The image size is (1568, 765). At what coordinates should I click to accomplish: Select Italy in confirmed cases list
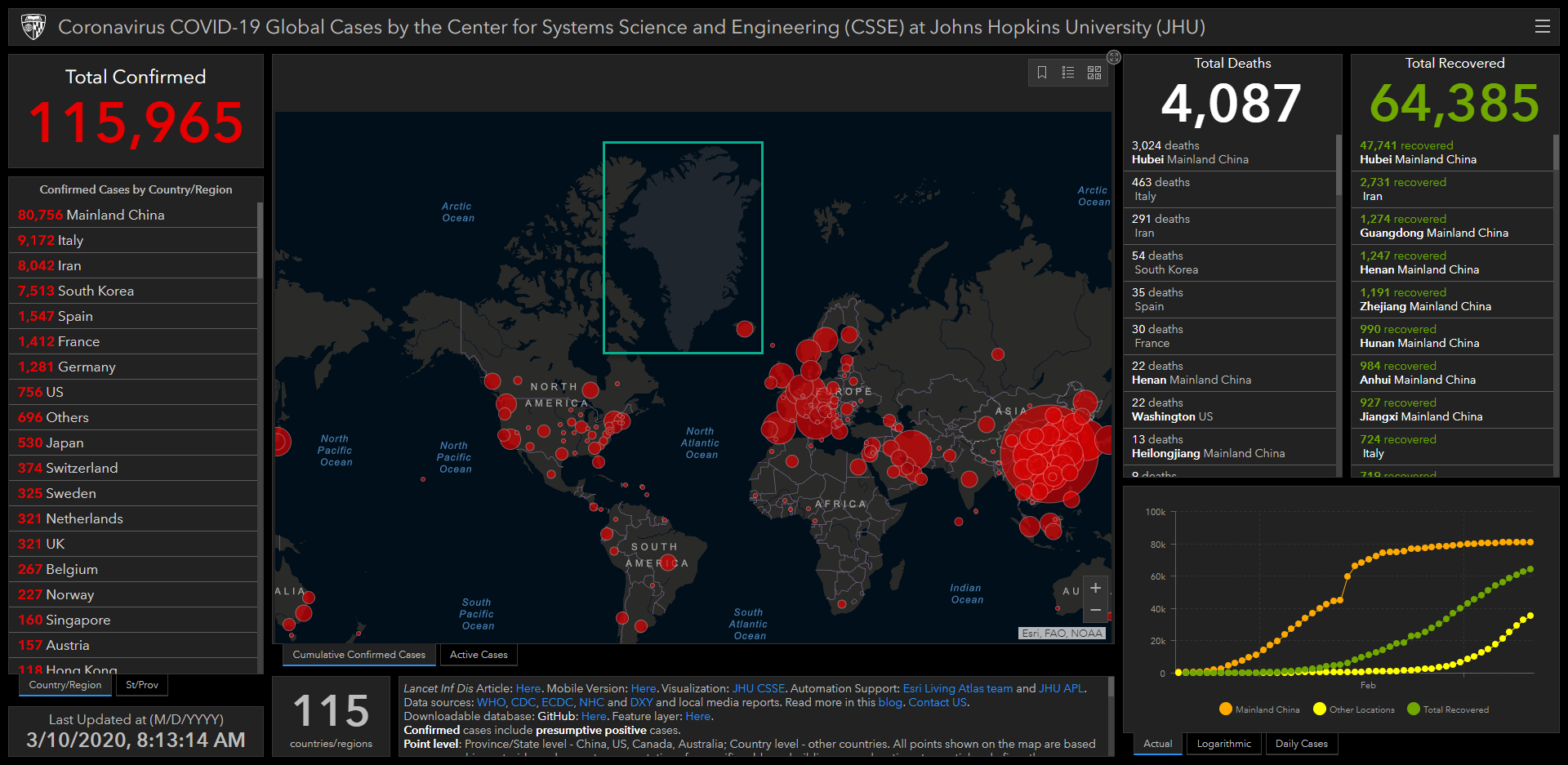(135, 240)
